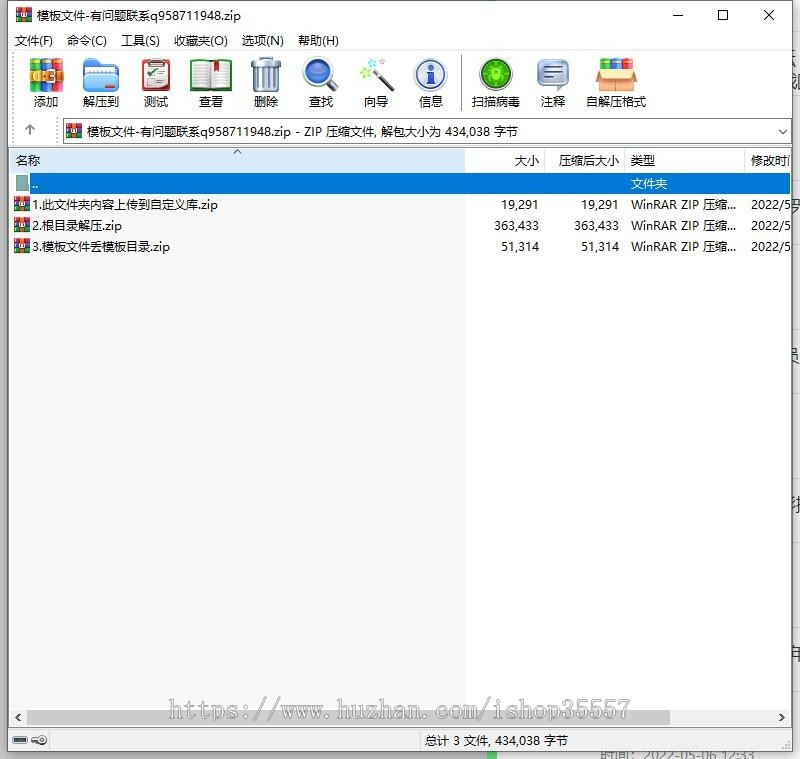Go up one level arrow button

(30, 131)
